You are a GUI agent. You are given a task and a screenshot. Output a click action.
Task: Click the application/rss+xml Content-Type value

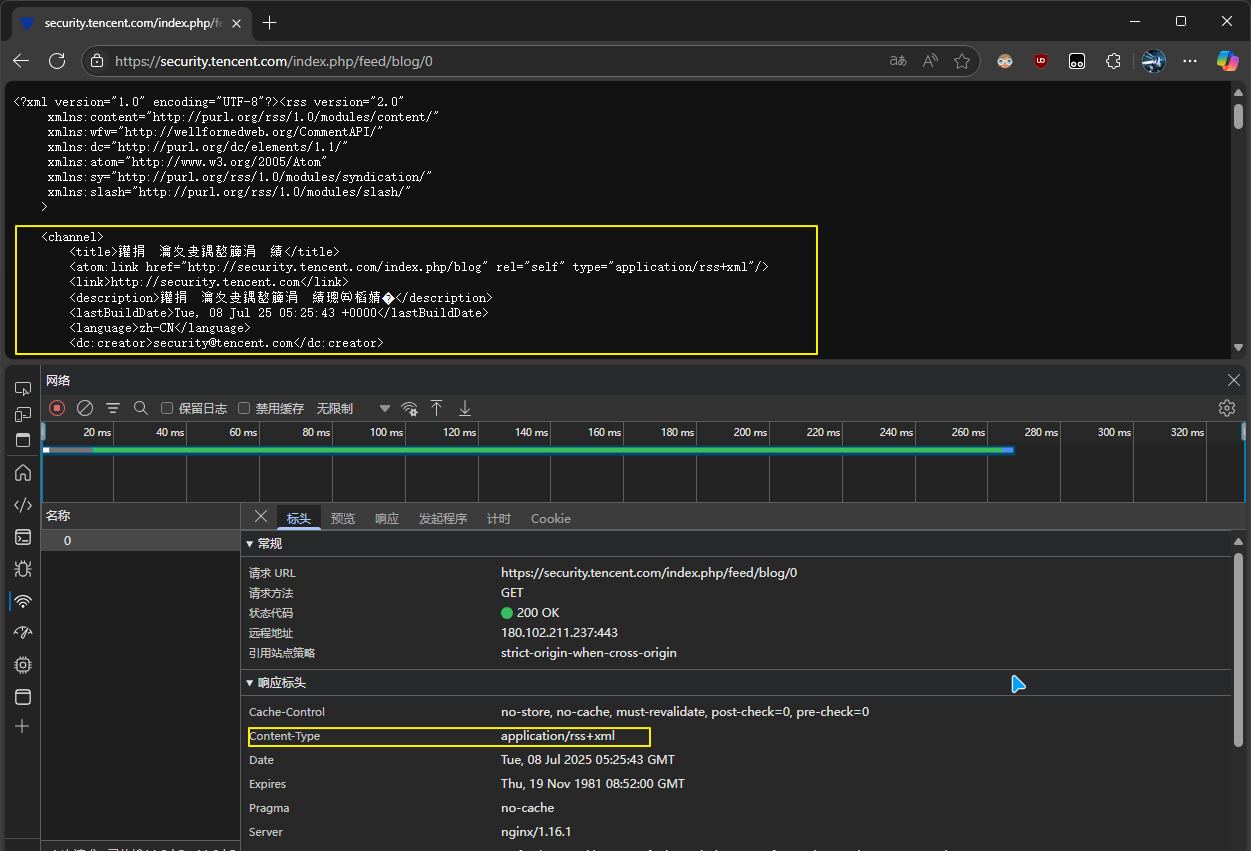coord(558,736)
